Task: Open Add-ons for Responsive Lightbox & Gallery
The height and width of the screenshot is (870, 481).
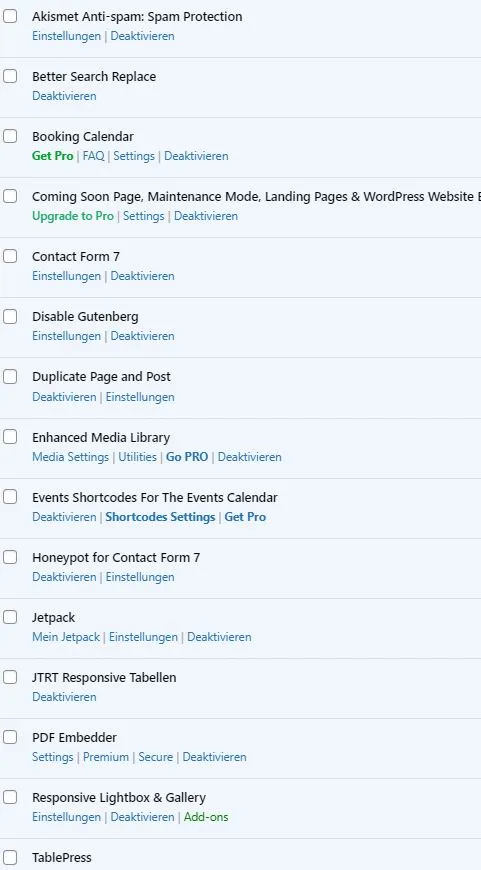Action: (x=206, y=817)
